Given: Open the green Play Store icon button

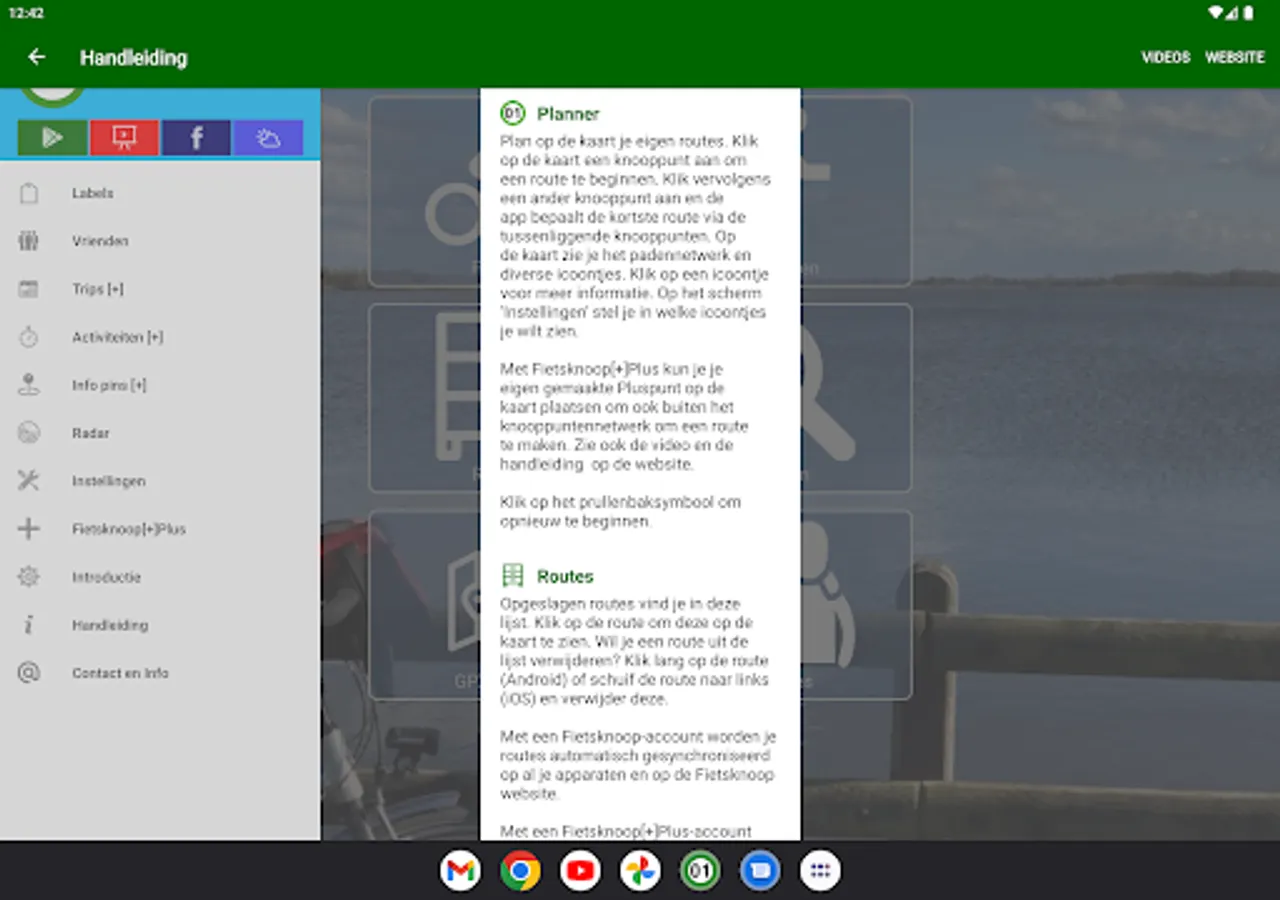Looking at the screenshot, I should click(52, 138).
